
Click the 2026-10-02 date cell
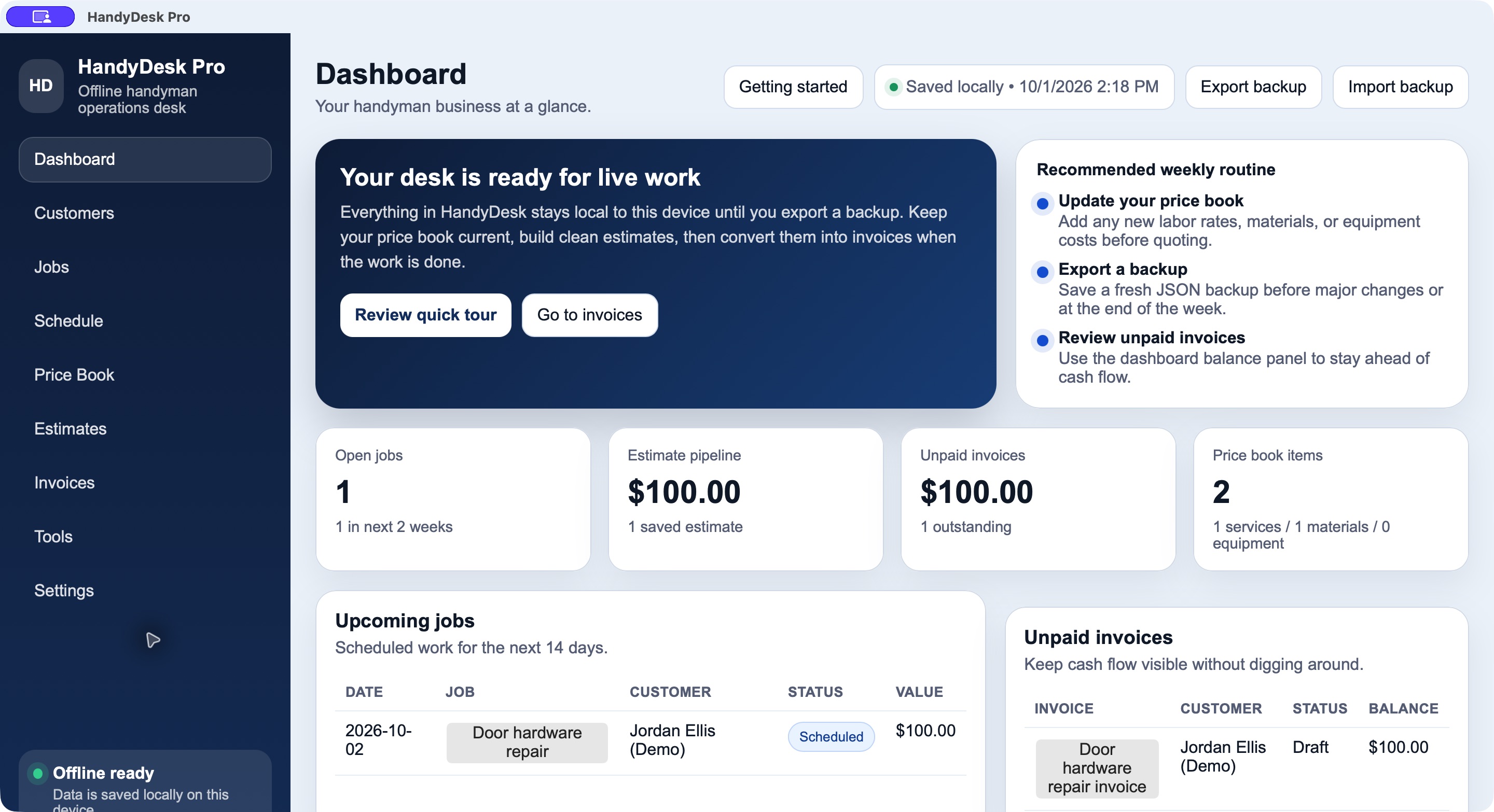click(x=378, y=739)
